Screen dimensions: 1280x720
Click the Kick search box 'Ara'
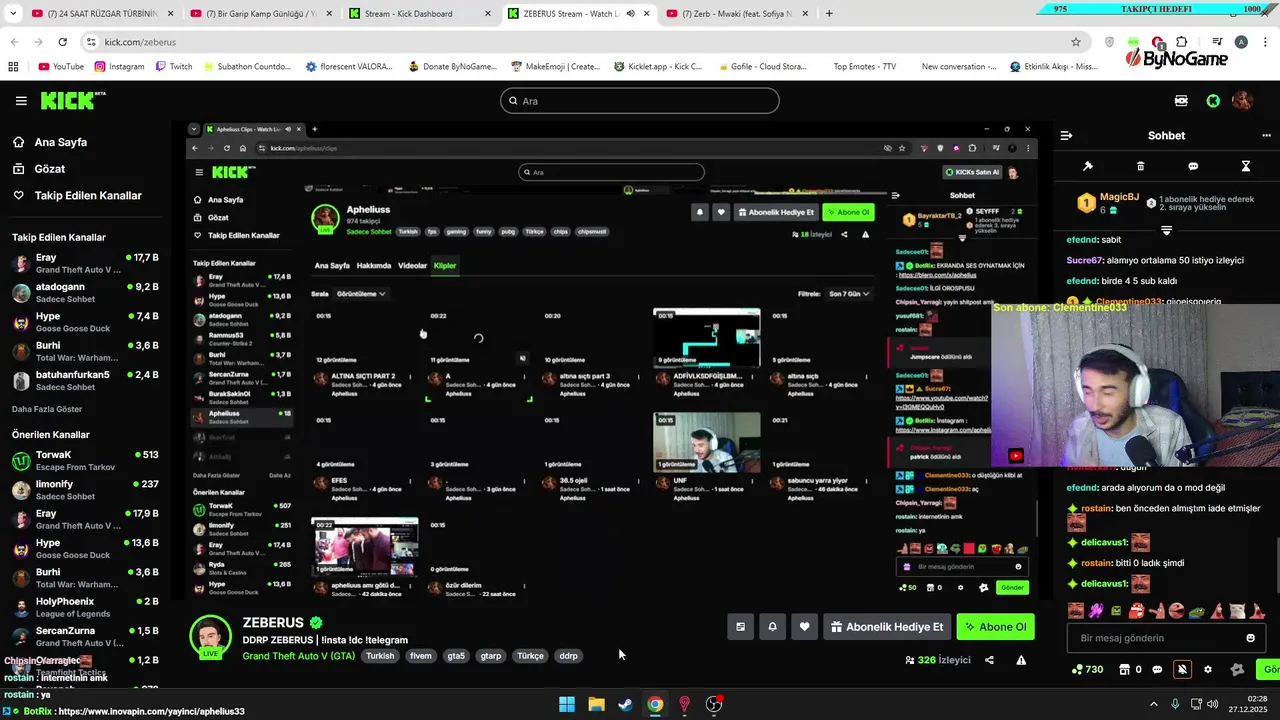pos(640,101)
